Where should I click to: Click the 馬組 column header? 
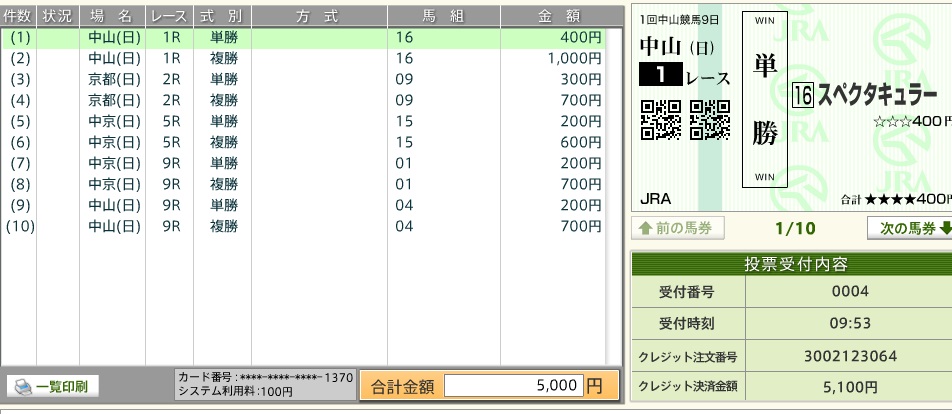click(444, 16)
